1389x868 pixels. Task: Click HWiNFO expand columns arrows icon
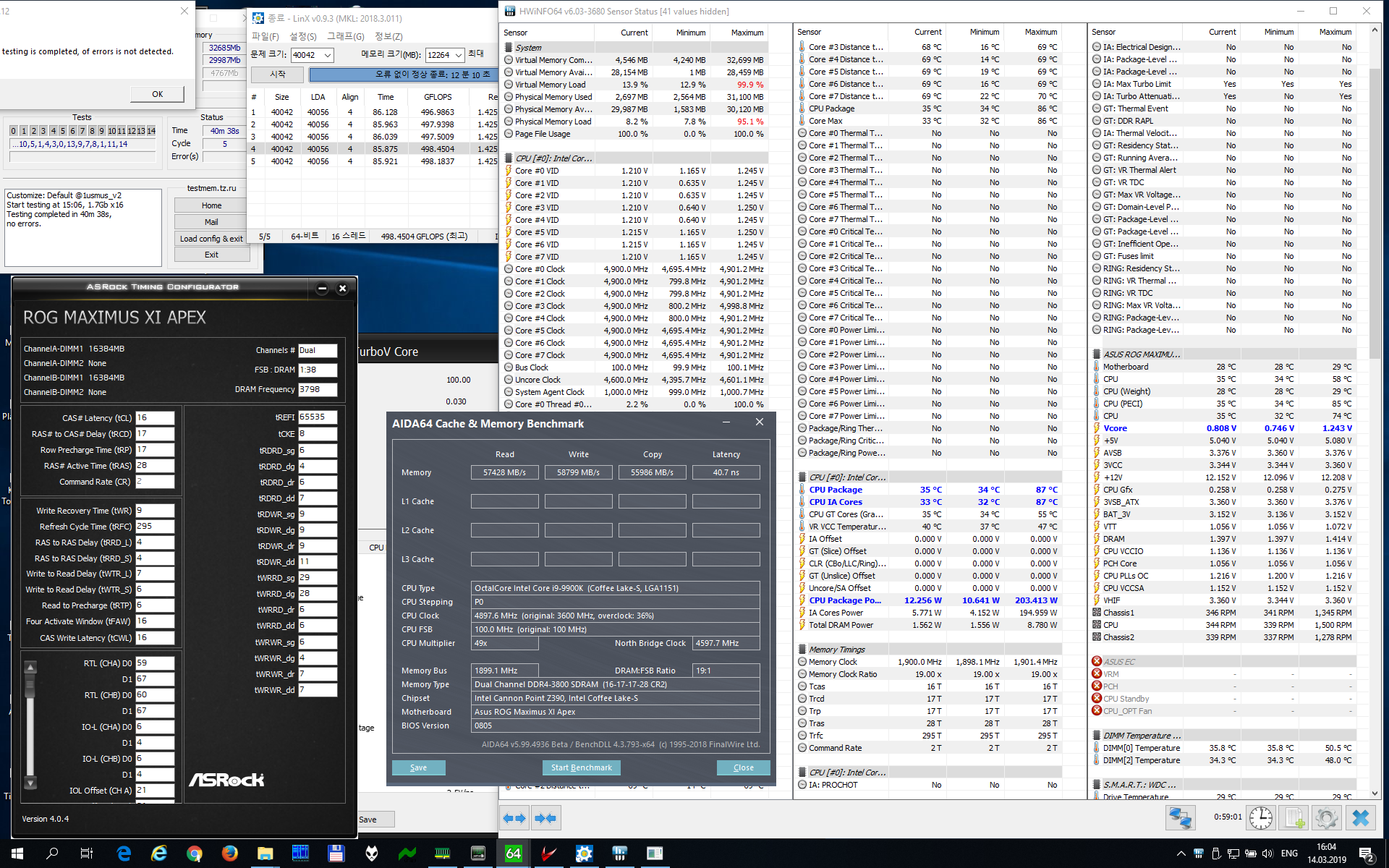pyautogui.click(x=514, y=818)
